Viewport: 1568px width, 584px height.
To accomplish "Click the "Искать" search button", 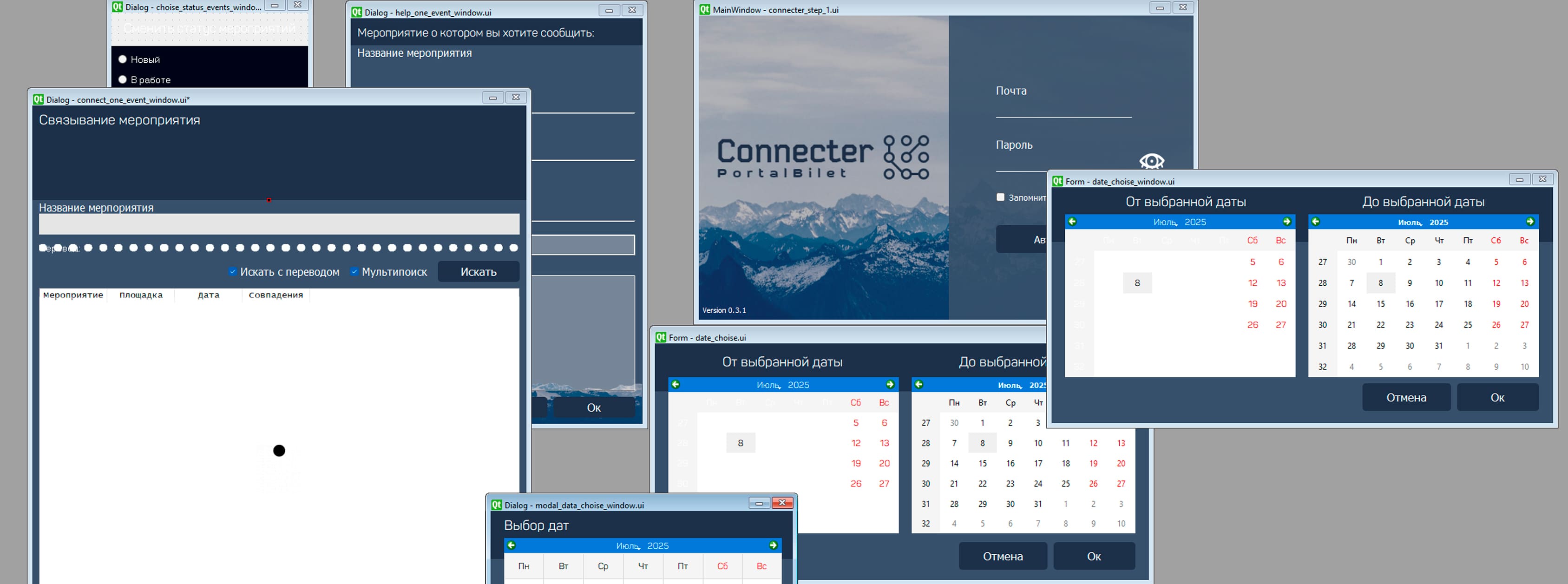I will coord(479,272).
